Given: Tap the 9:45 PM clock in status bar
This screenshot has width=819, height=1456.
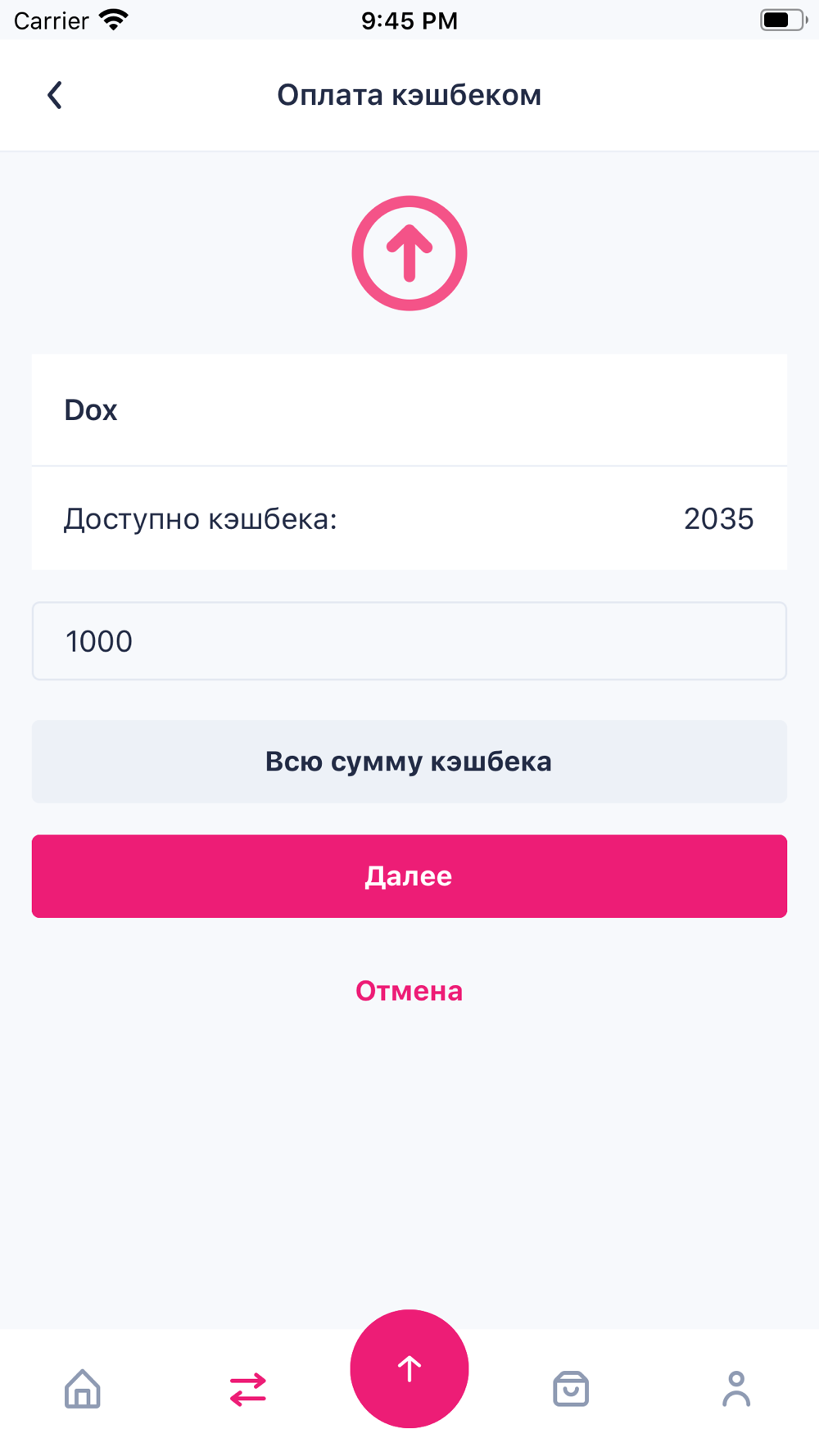Looking at the screenshot, I should coord(409,20).
